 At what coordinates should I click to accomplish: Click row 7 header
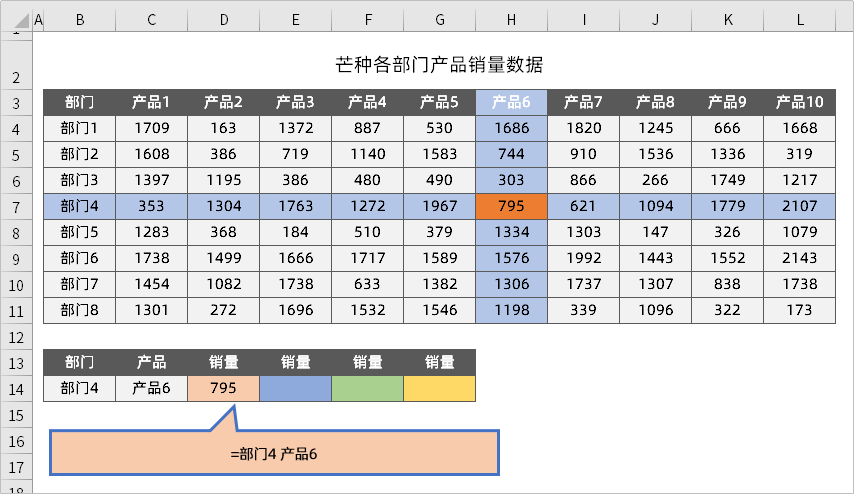pyautogui.click(x=16, y=205)
